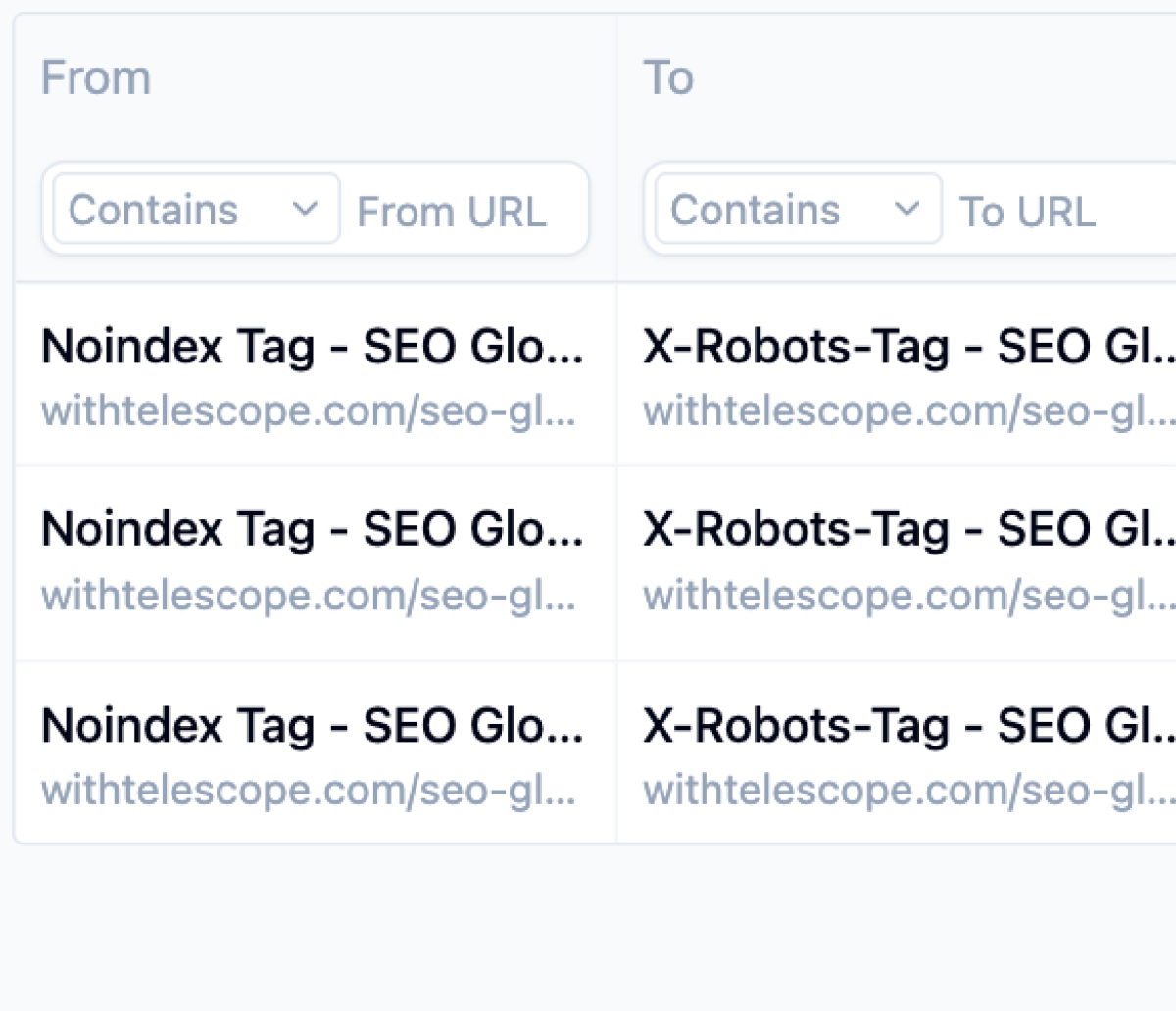Click first row's From withtelescope.com URL
Image resolution: width=1176 pixels, height=1011 pixels.
pos(308,411)
